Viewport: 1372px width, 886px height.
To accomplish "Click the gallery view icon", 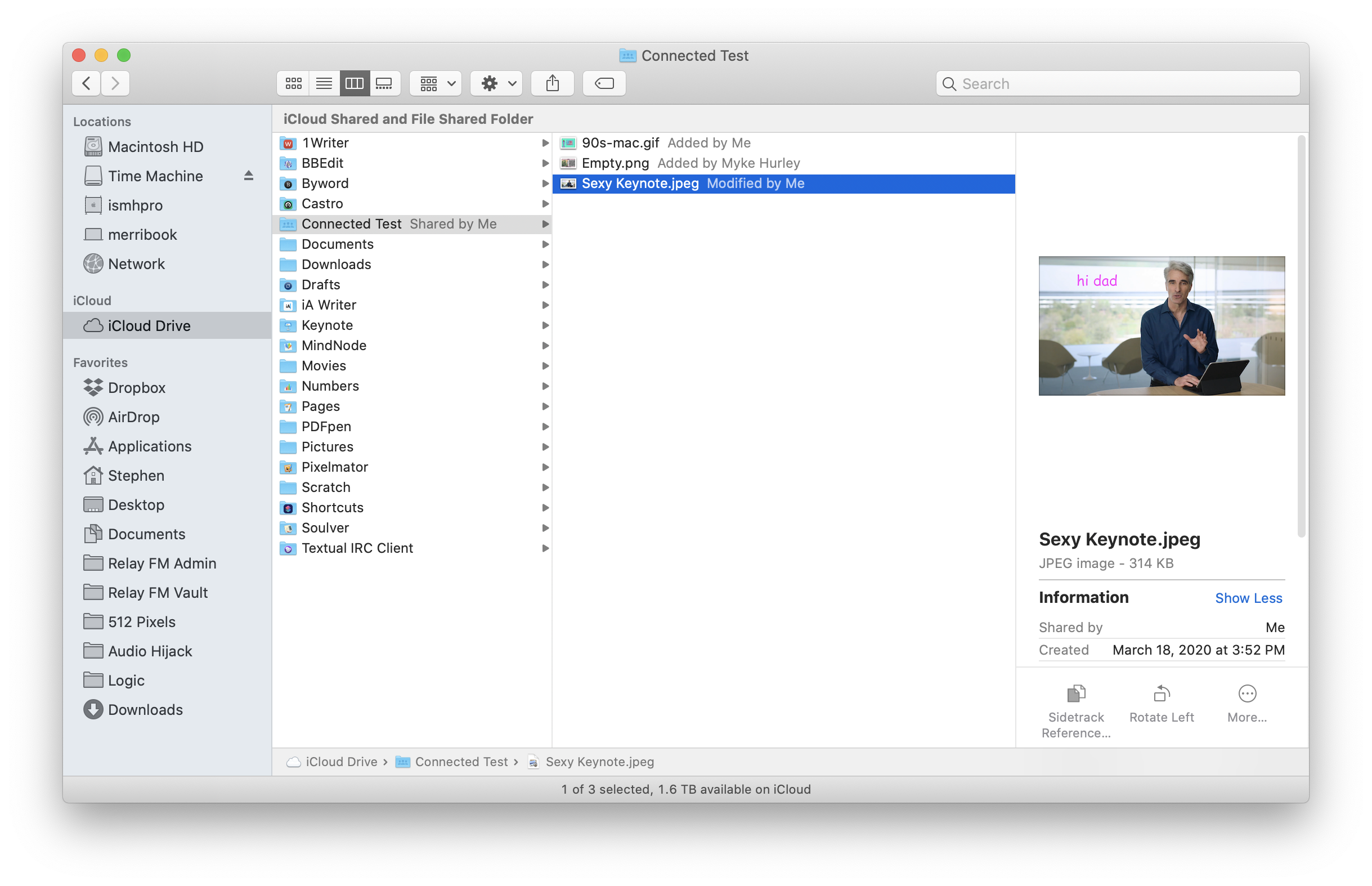I will (x=385, y=83).
